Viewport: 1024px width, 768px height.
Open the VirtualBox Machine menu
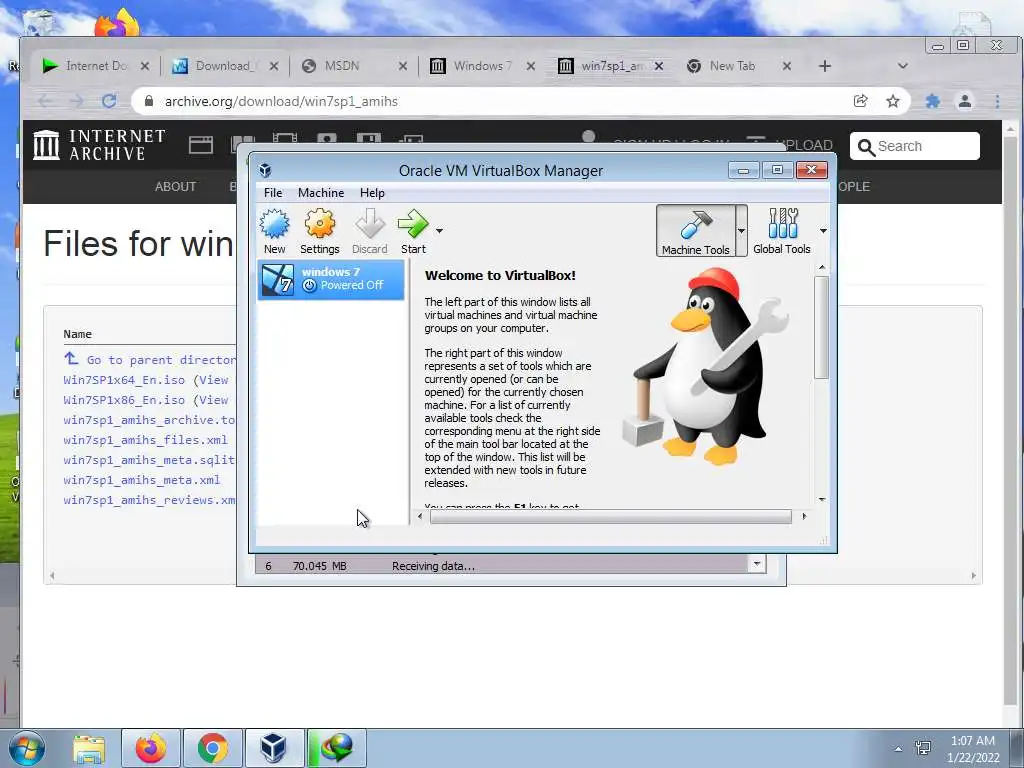pyautogui.click(x=321, y=193)
